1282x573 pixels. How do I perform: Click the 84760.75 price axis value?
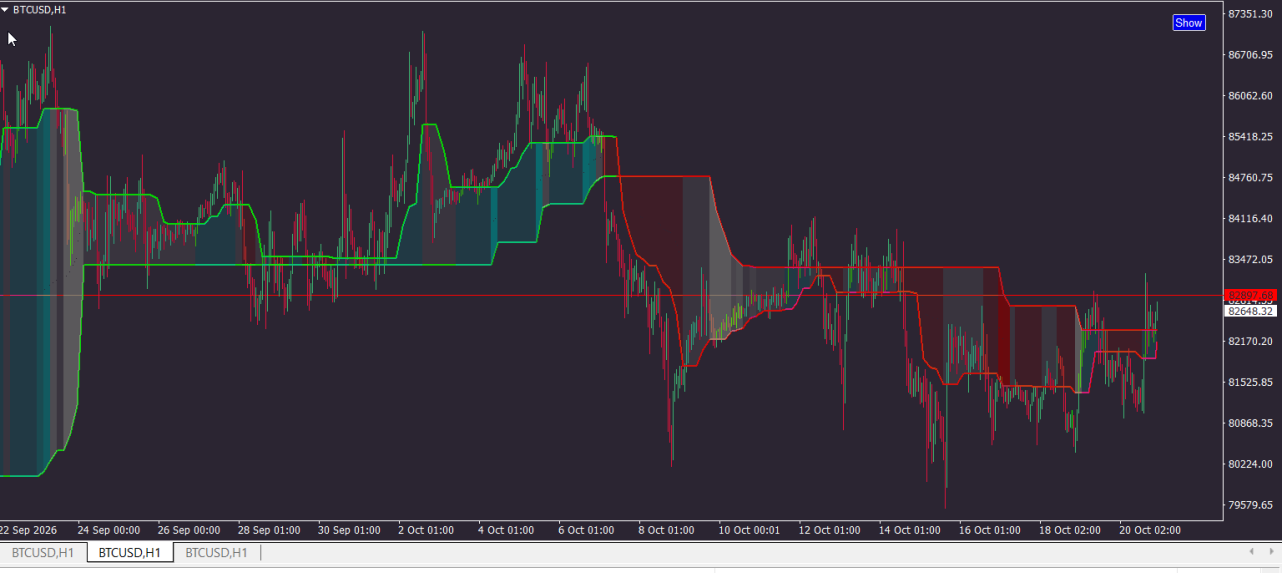[1250, 178]
